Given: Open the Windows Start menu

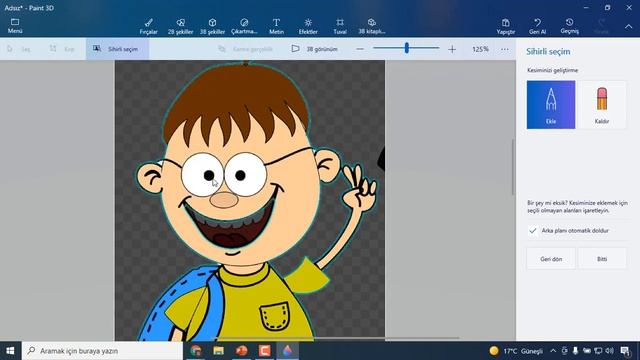Looking at the screenshot, I should (x=10, y=351).
